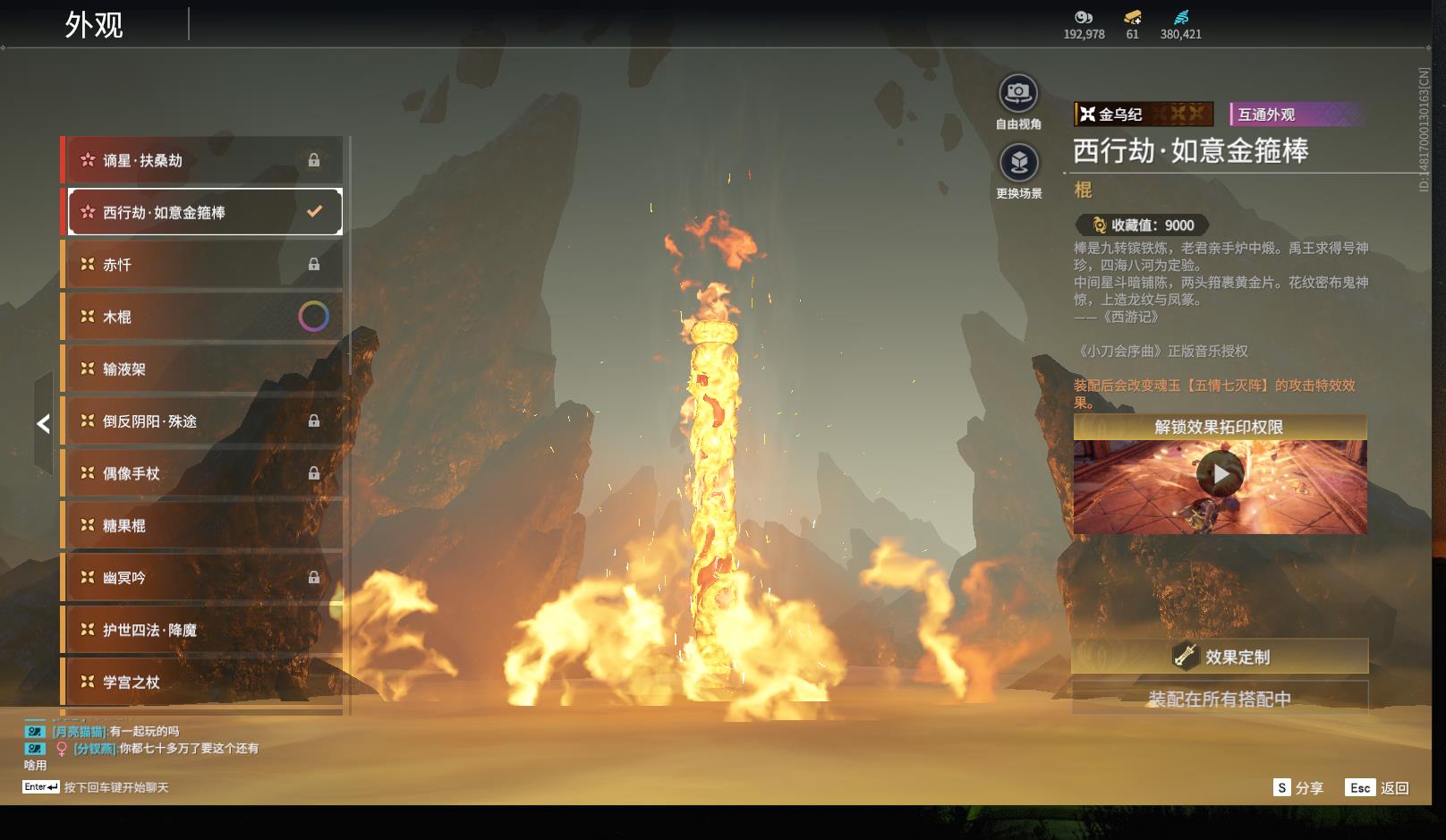Click the 分享 share button
The height and width of the screenshot is (840, 1446).
point(1298,787)
